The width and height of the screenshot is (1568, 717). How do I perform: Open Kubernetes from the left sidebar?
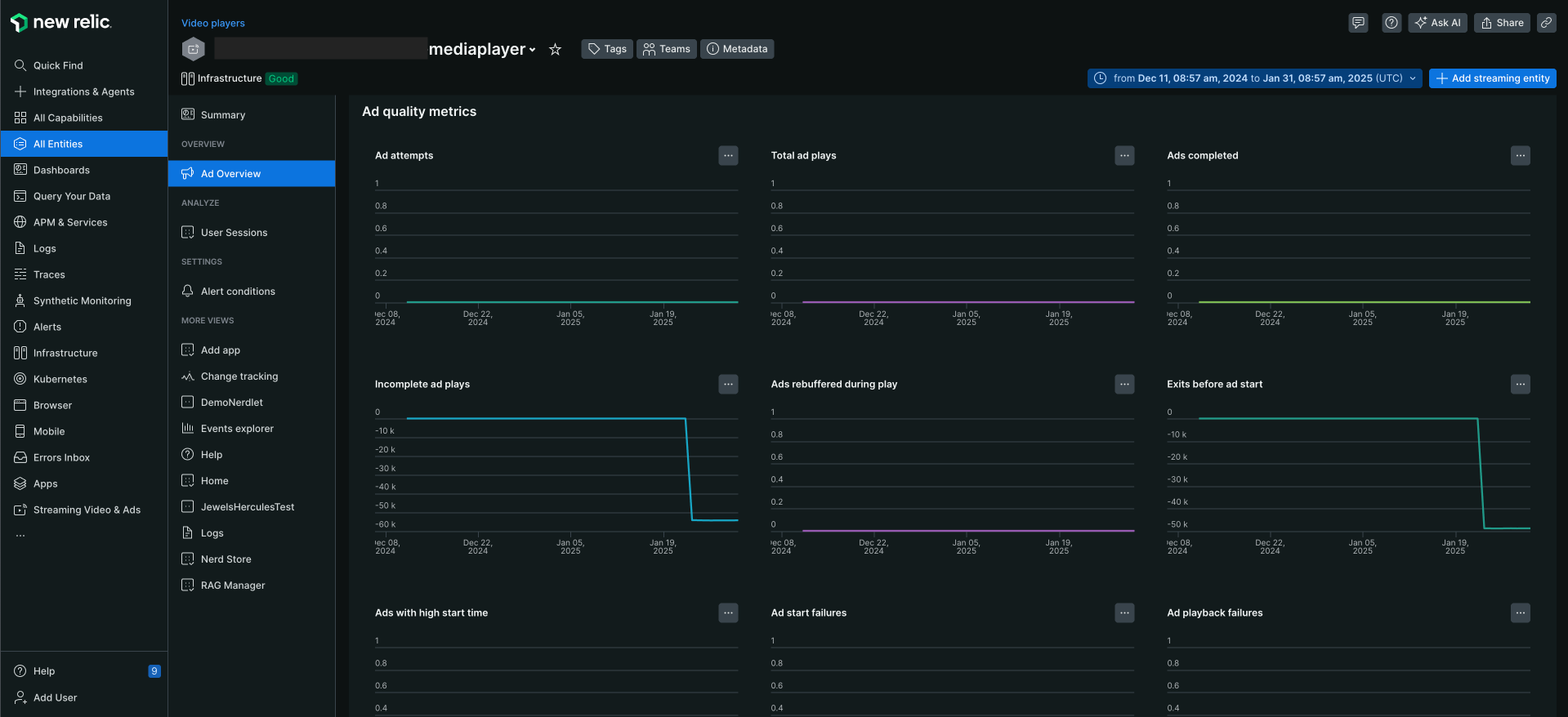[60, 379]
